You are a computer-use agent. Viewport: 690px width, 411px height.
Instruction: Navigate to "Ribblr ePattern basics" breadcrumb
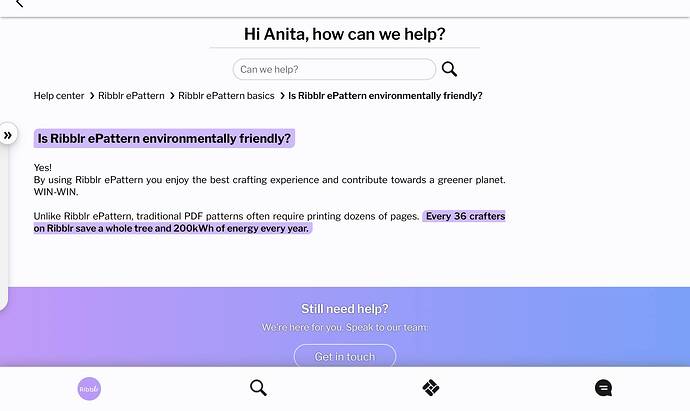226,96
